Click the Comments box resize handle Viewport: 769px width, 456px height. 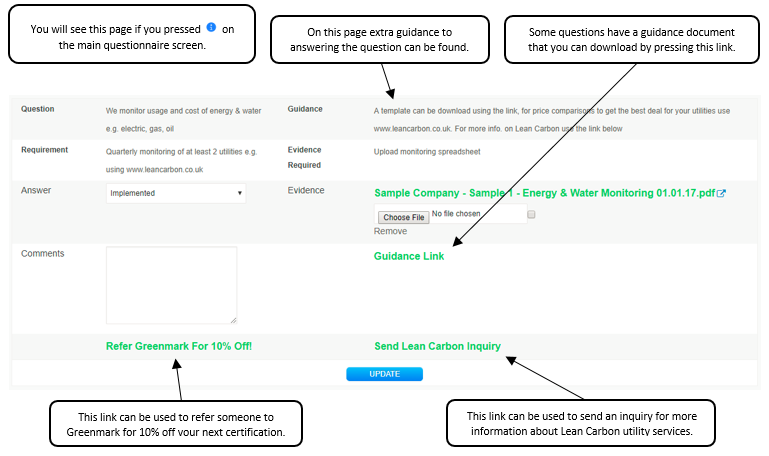click(x=233, y=319)
